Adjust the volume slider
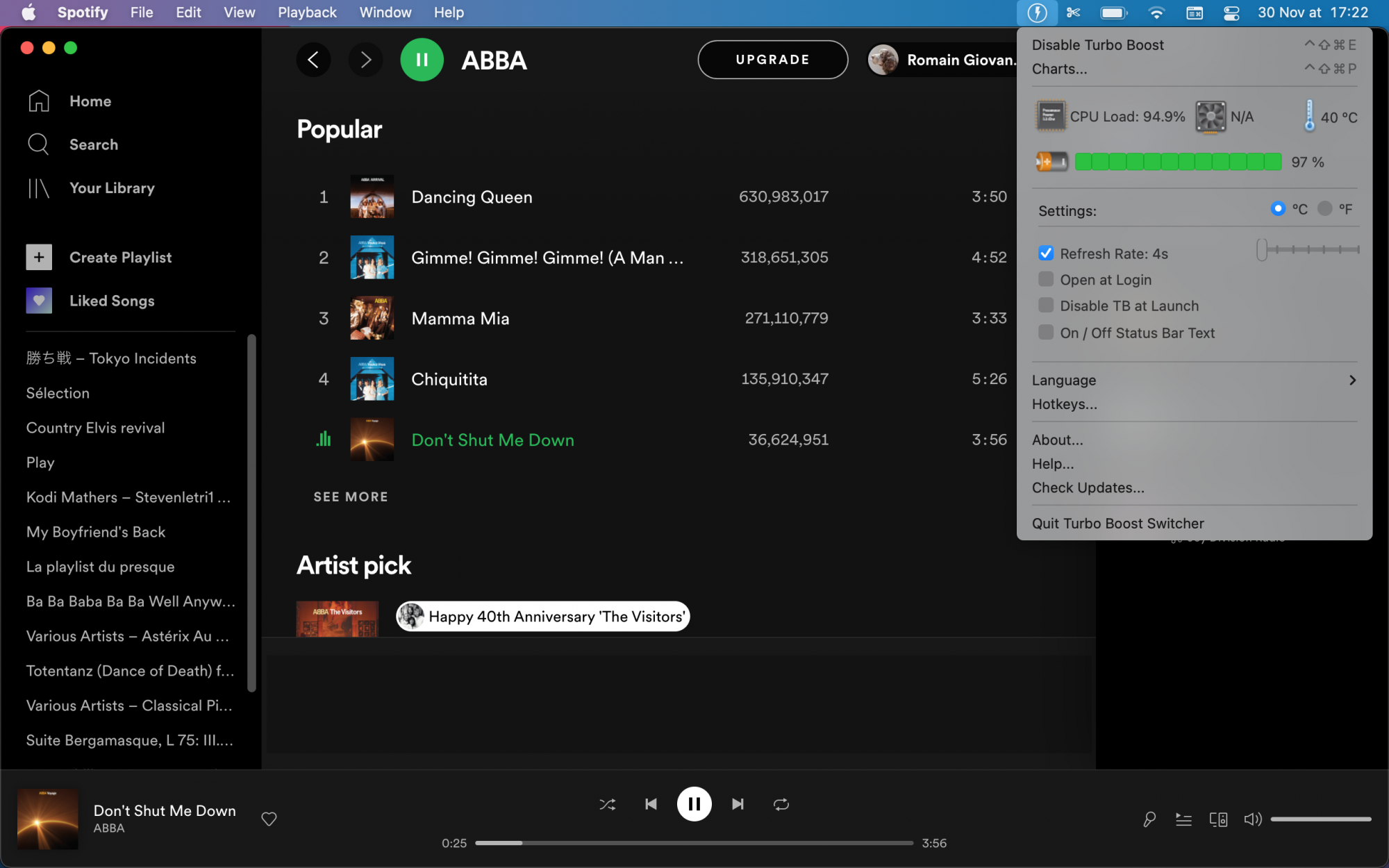This screenshot has width=1389, height=868. [1321, 819]
